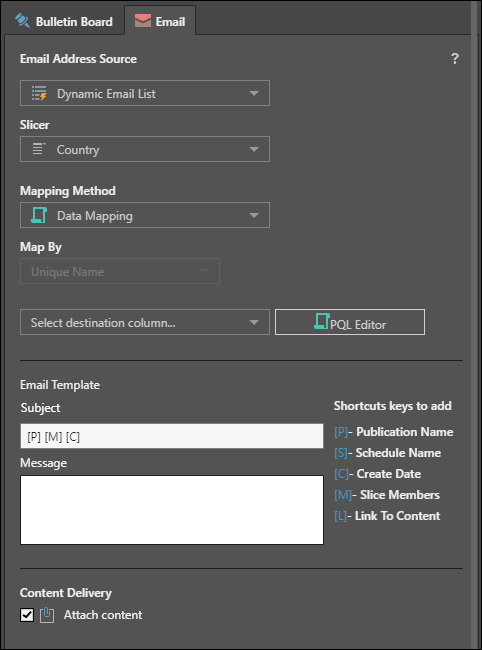The image size is (482, 650).
Task: Open the PQL Editor button
Action: point(350,322)
